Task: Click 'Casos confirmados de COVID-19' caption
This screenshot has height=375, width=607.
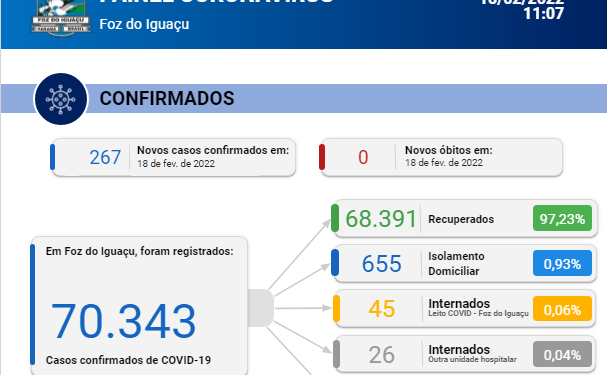Action: pyautogui.click(x=128, y=360)
